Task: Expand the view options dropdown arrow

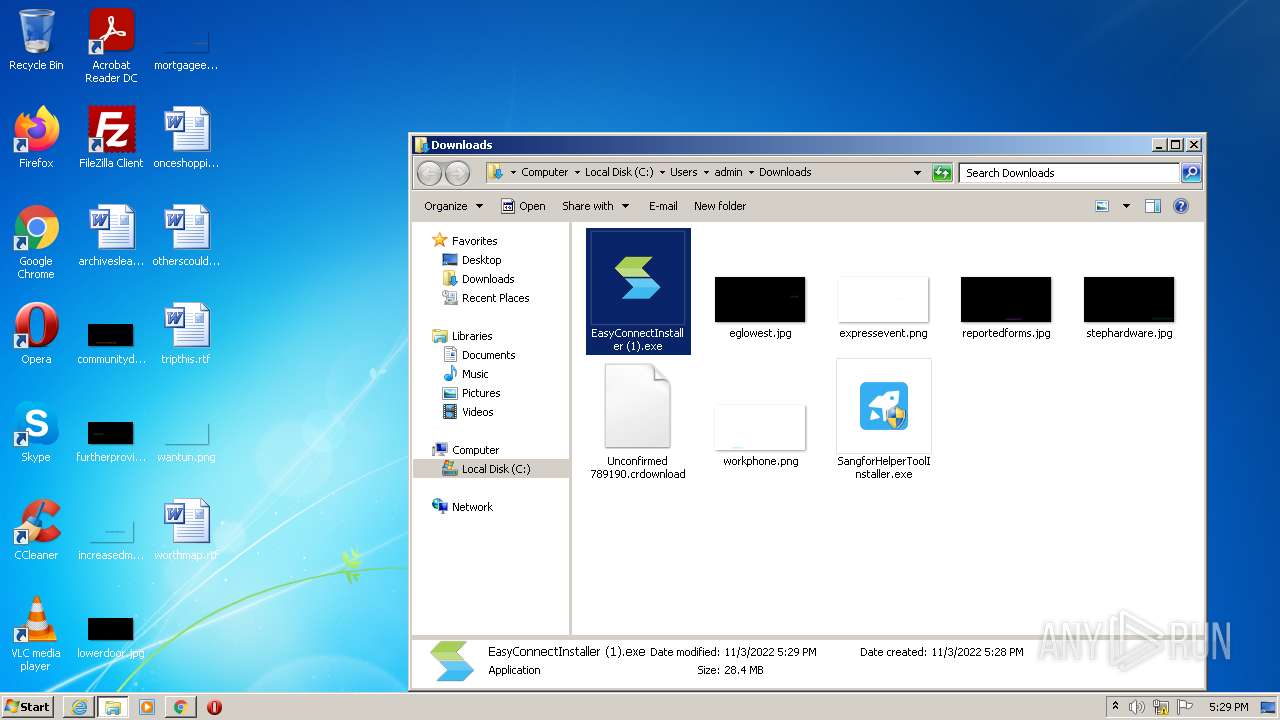Action: 1126,206
